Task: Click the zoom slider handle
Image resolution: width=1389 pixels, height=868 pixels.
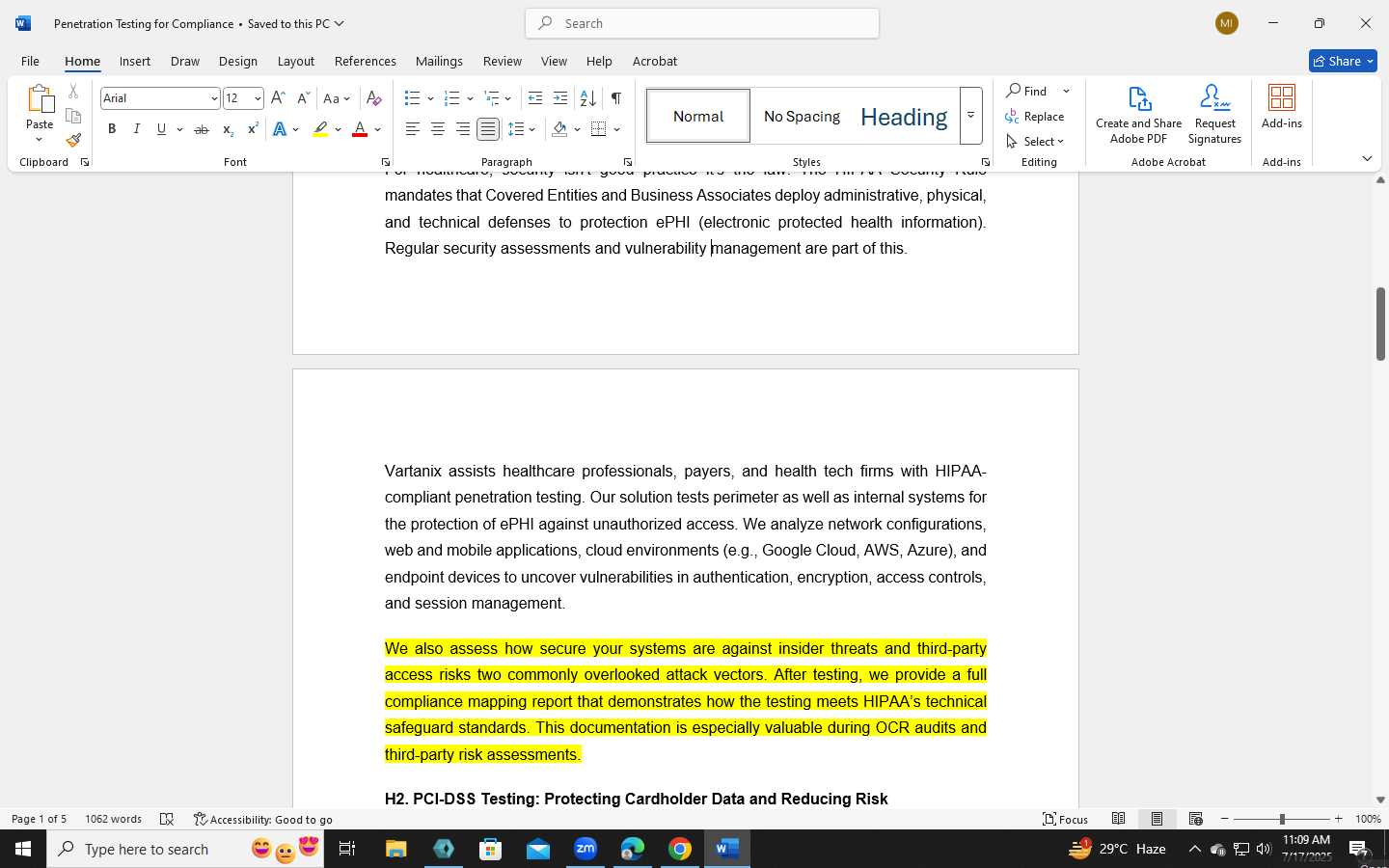Action: coord(1282,819)
